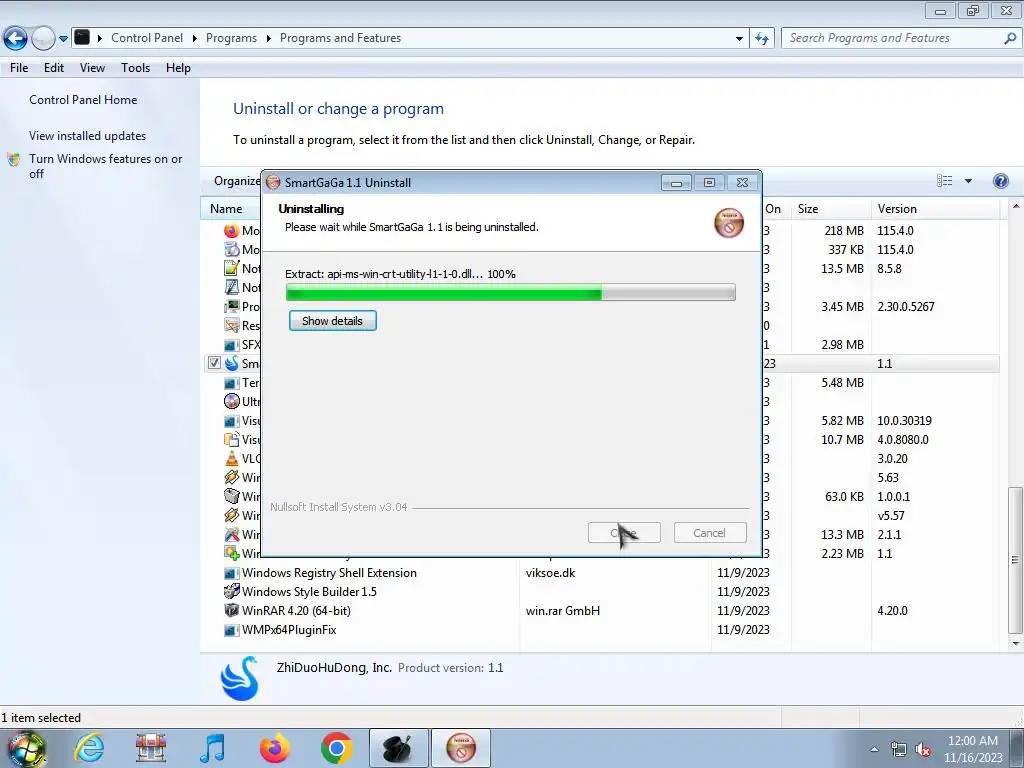Click the large swan icon in details pane
The image size is (1024, 768).
point(239,679)
